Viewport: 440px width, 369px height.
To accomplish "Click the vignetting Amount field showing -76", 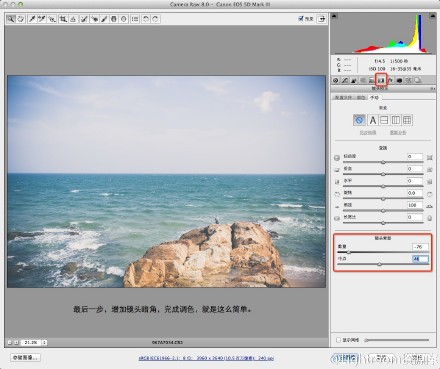I will coord(420,247).
